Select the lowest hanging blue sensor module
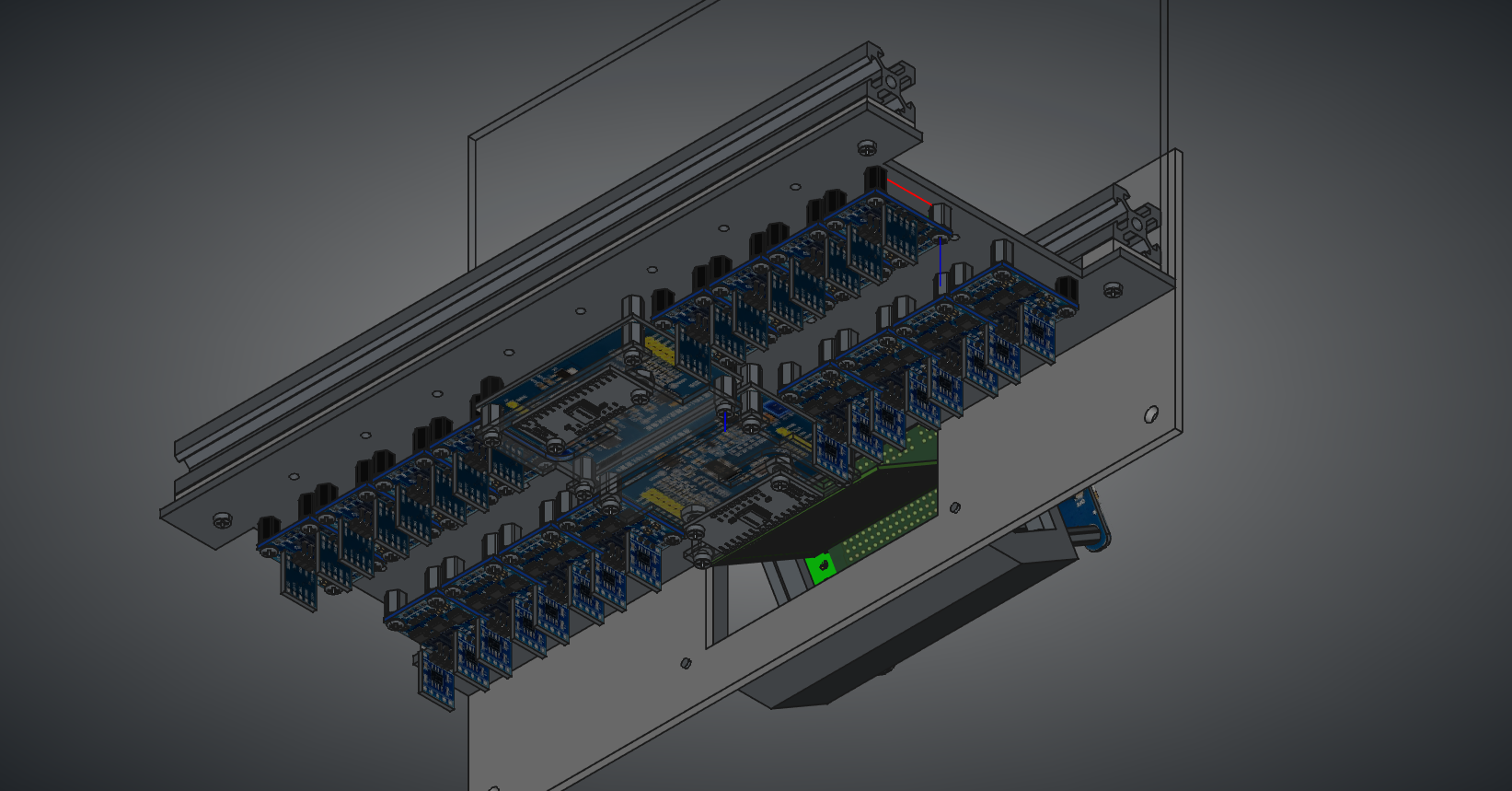1512x791 pixels. [438, 681]
